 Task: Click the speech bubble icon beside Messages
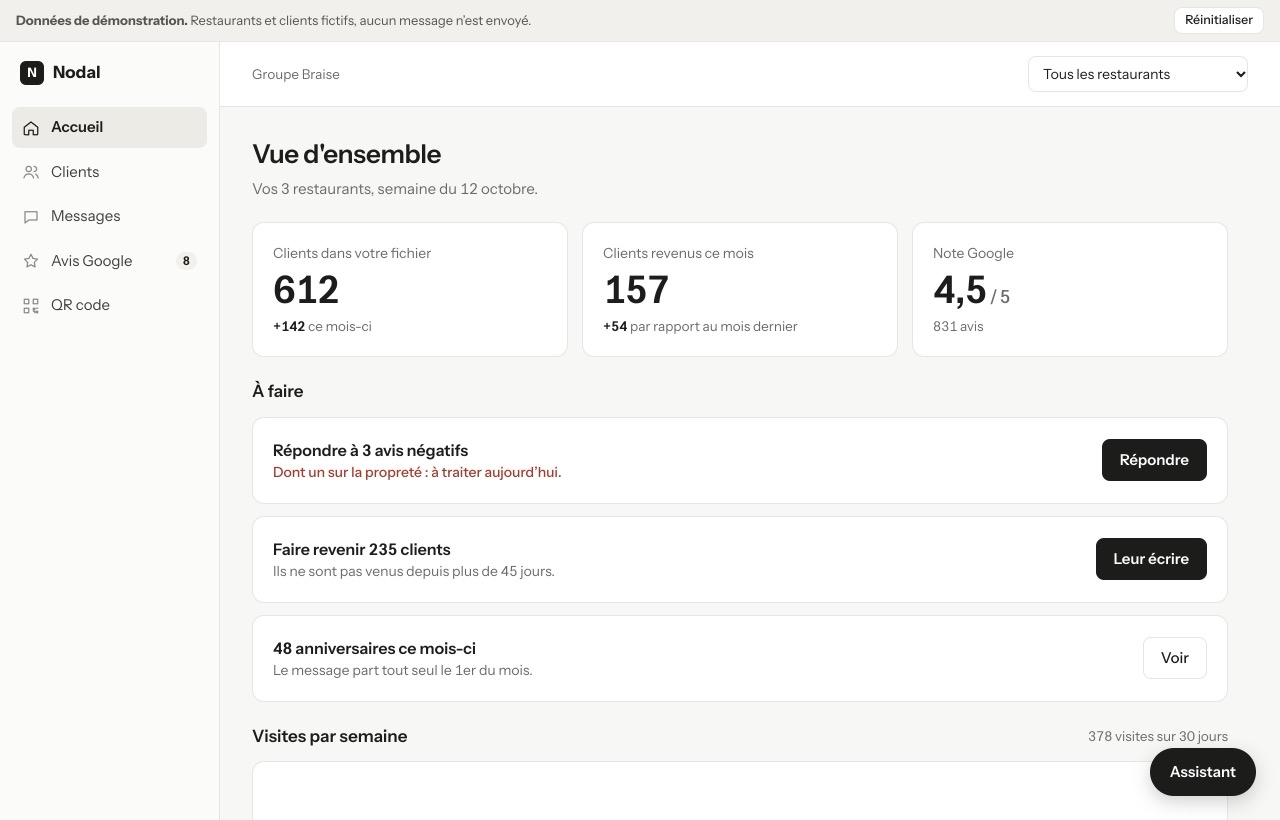(x=31, y=217)
